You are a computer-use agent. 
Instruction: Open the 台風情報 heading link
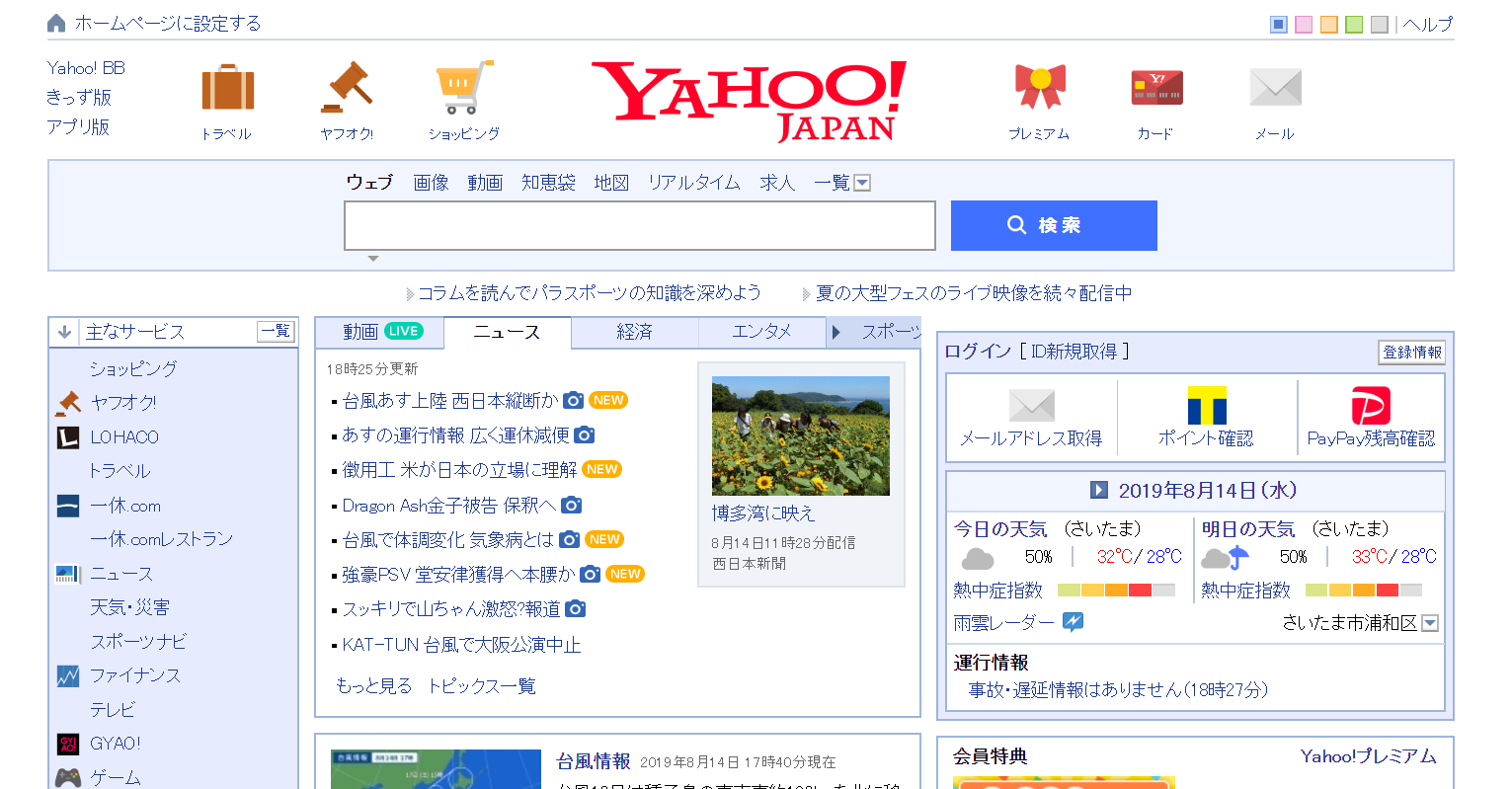[593, 761]
